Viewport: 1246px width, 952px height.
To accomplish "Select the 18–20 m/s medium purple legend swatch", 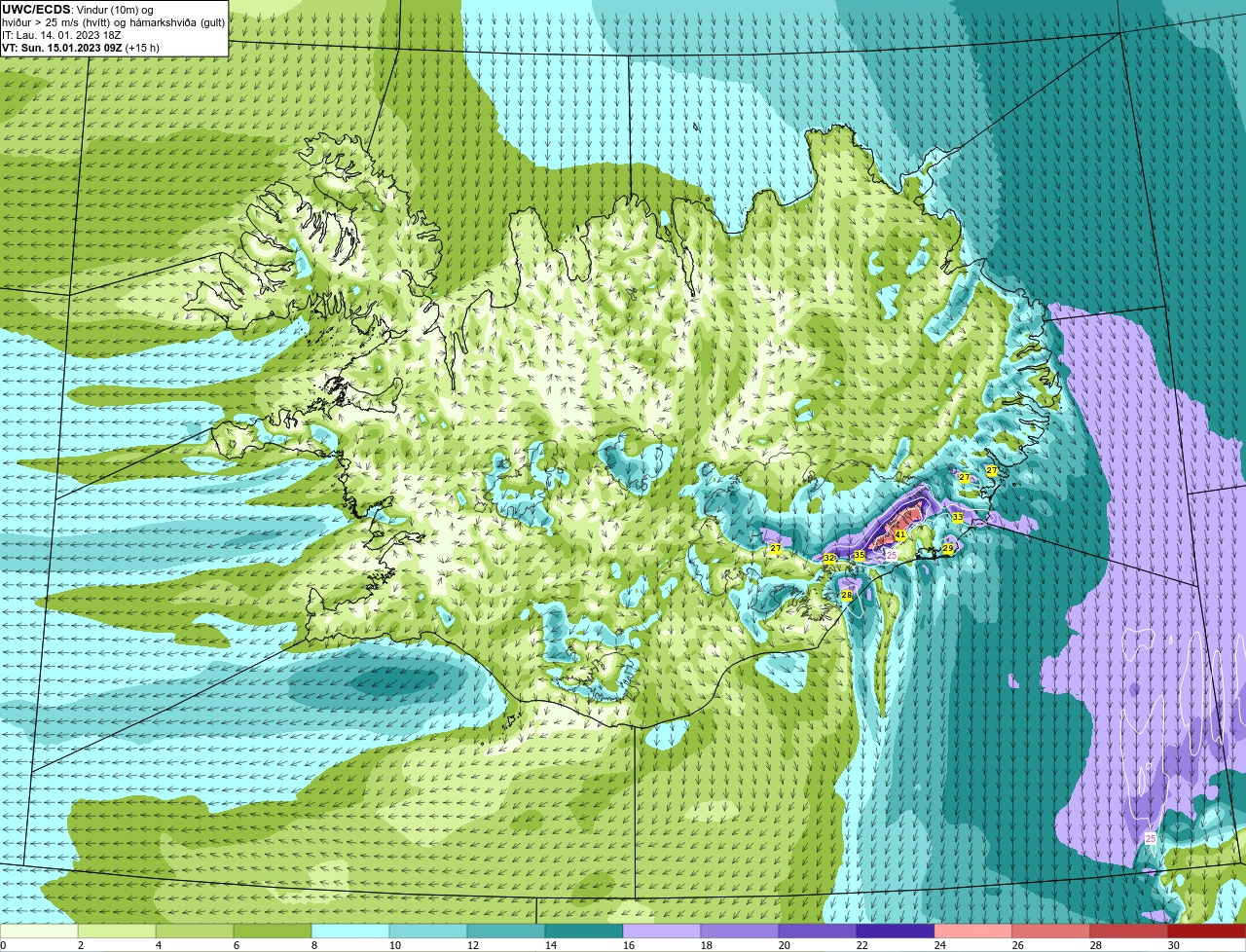I will pyautogui.click(x=740, y=932).
